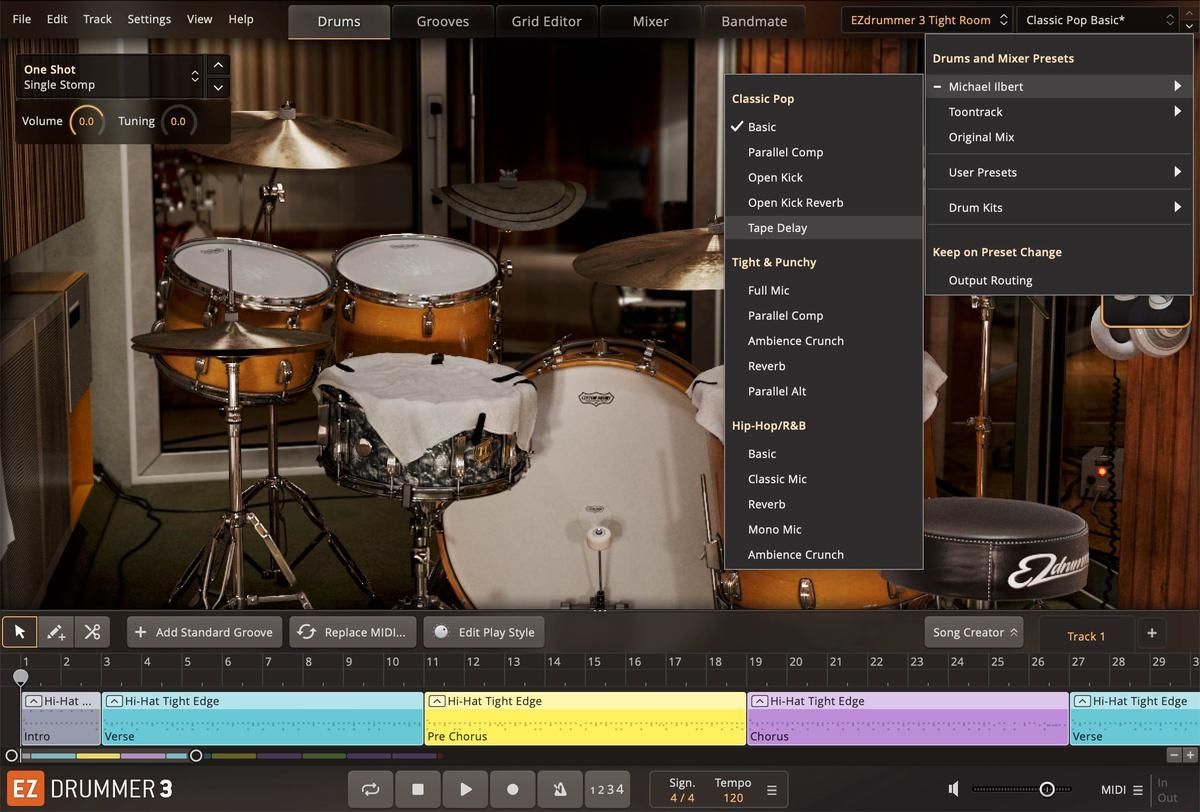This screenshot has width=1200, height=812.
Task: Open the EZdrummer 3 Tight Room library dropdown
Action: tap(927, 20)
